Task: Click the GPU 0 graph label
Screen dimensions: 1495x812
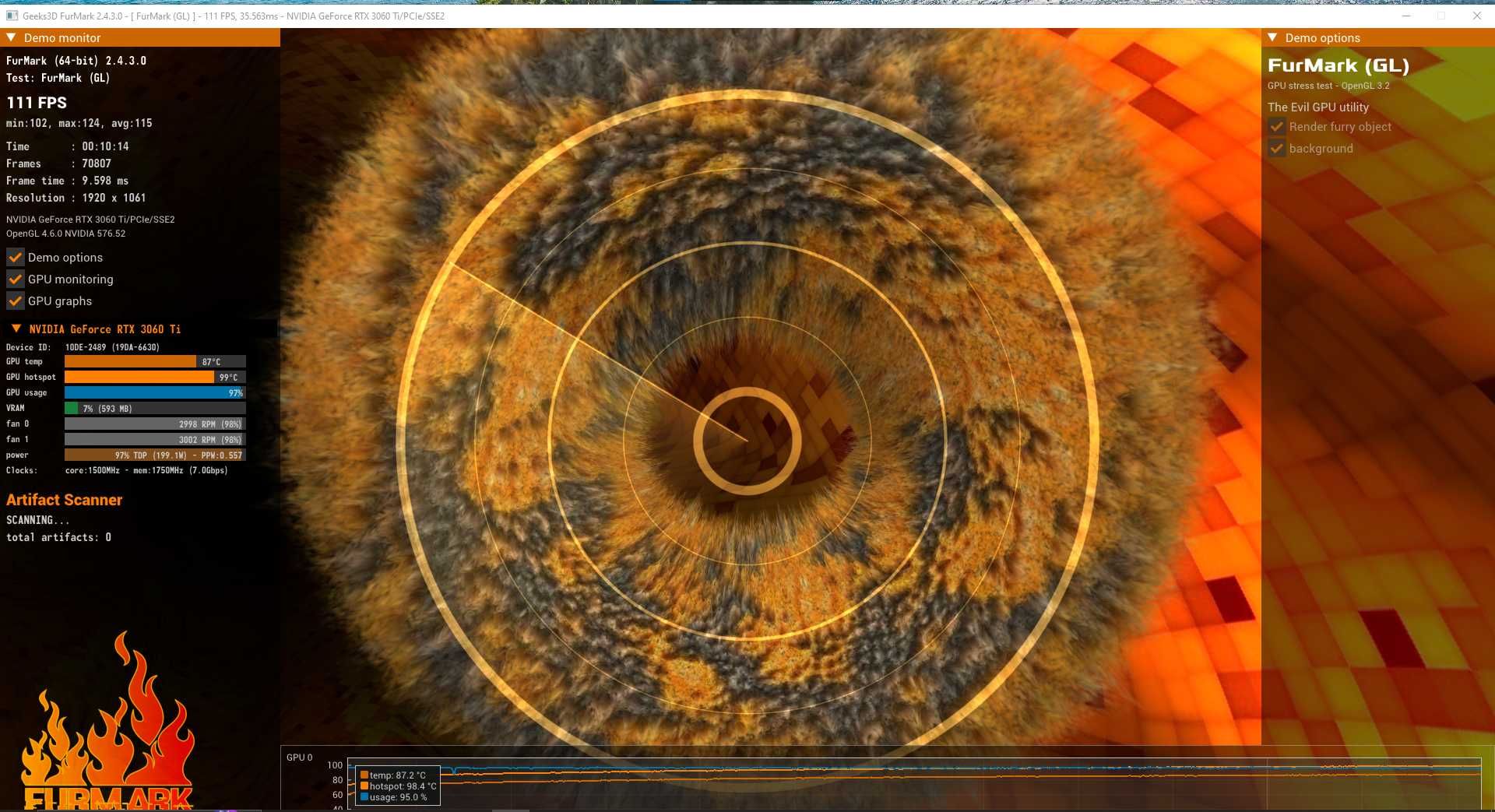Action: point(299,757)
